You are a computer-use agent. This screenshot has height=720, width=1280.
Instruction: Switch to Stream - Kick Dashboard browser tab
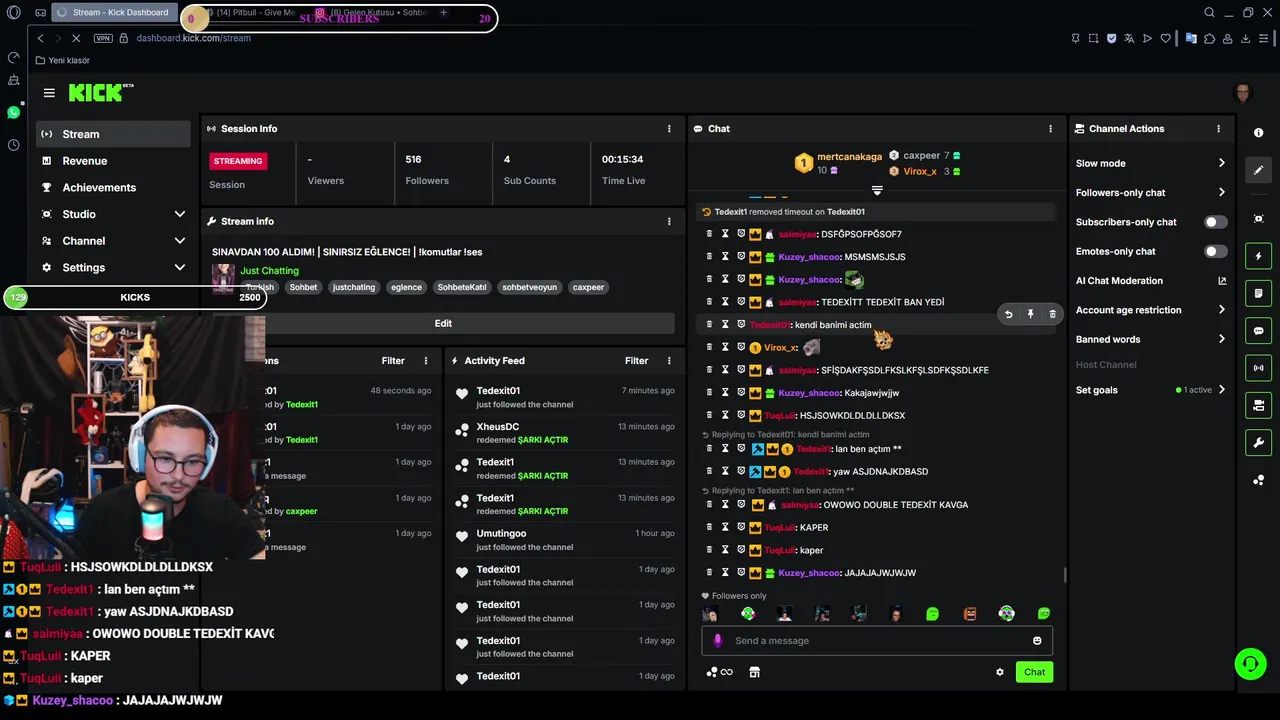tap(114, 13)
